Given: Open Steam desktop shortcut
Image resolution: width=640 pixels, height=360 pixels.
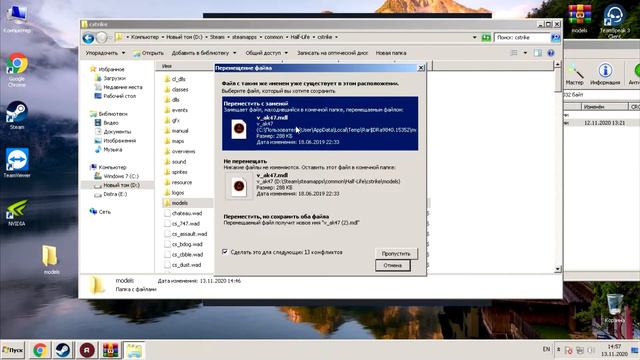Looking at the screenshot, I should (17, 115).
